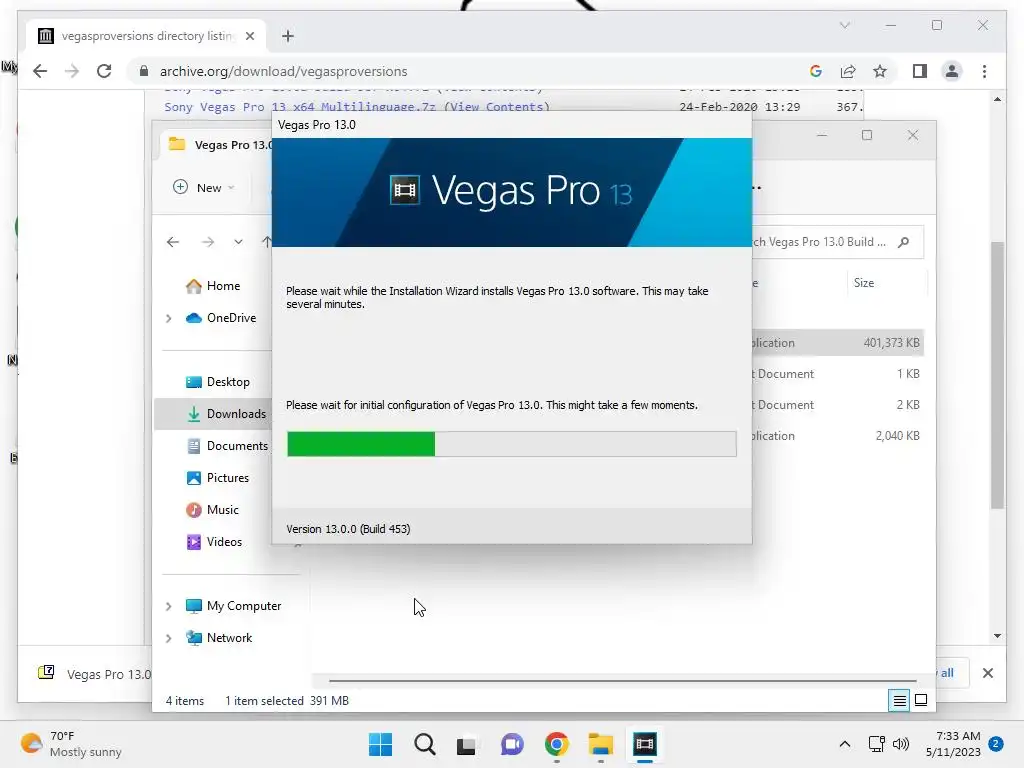The width and height of the screenshot is (1024, 768).
Task: Select the document row sized 1 KB
Action: [x=838, y=374]
